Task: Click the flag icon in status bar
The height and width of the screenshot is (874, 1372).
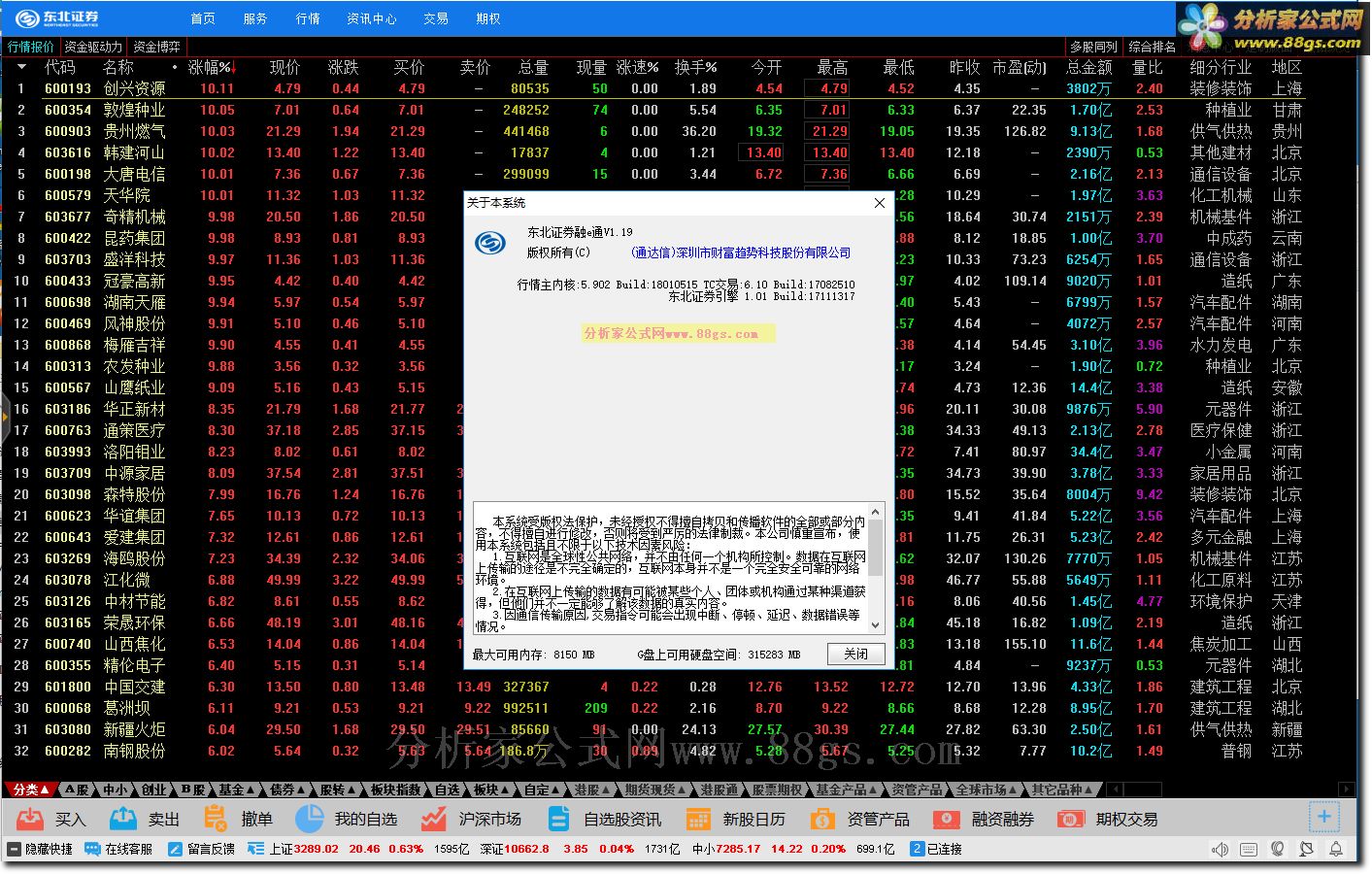Action: click(1308, 850)
